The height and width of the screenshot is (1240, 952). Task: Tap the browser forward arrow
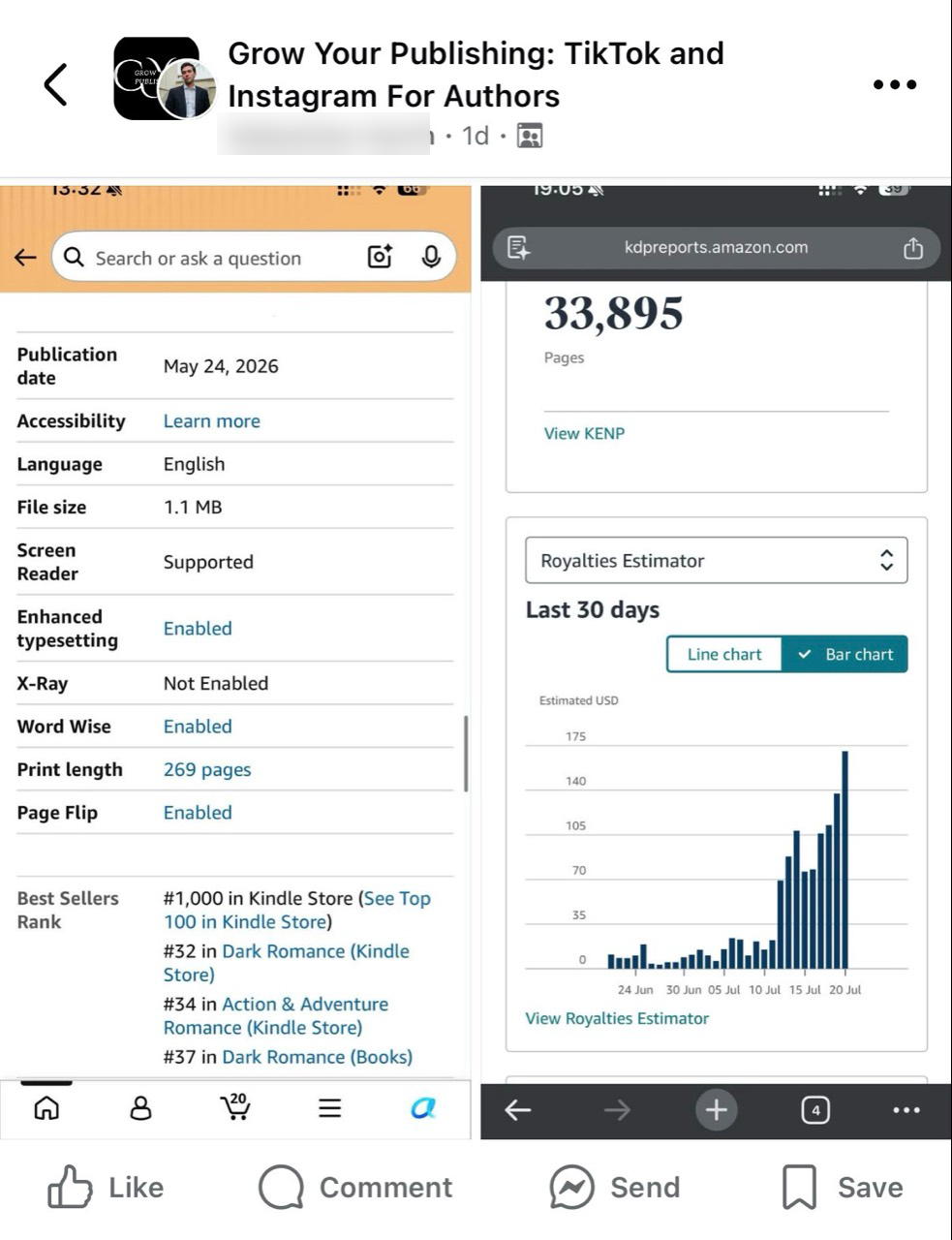pos(618,1110)
